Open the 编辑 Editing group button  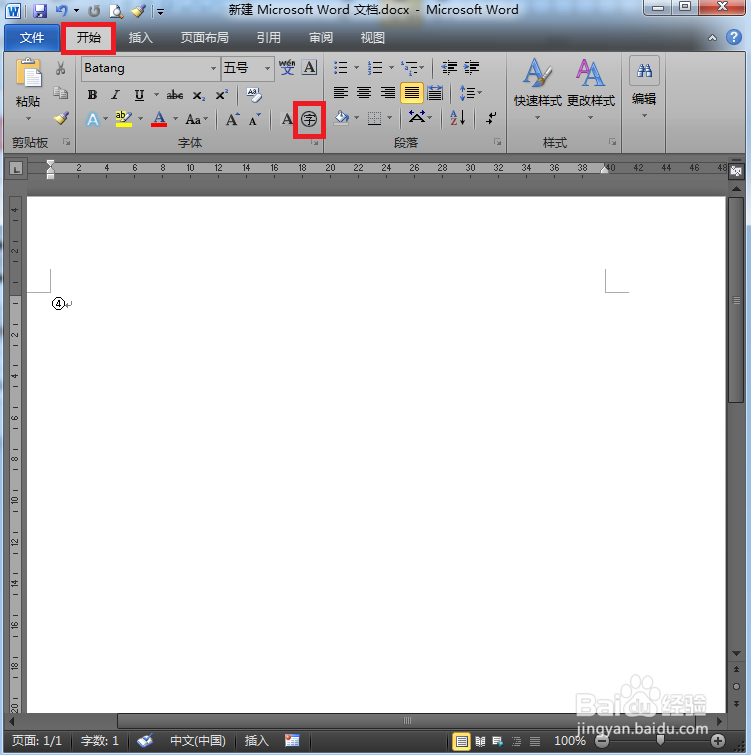[644, 88]
